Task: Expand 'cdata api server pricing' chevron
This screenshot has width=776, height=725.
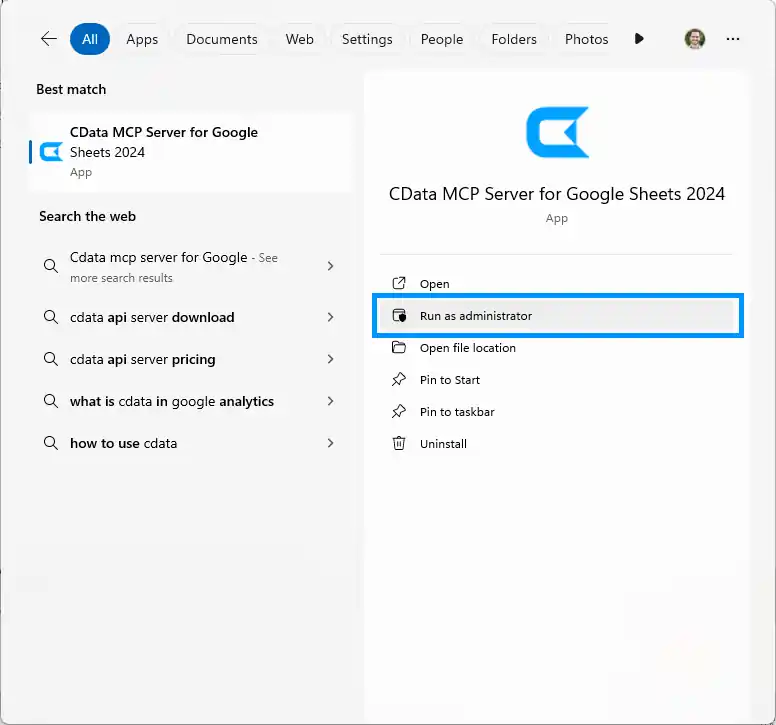Action: click(331, 359)
